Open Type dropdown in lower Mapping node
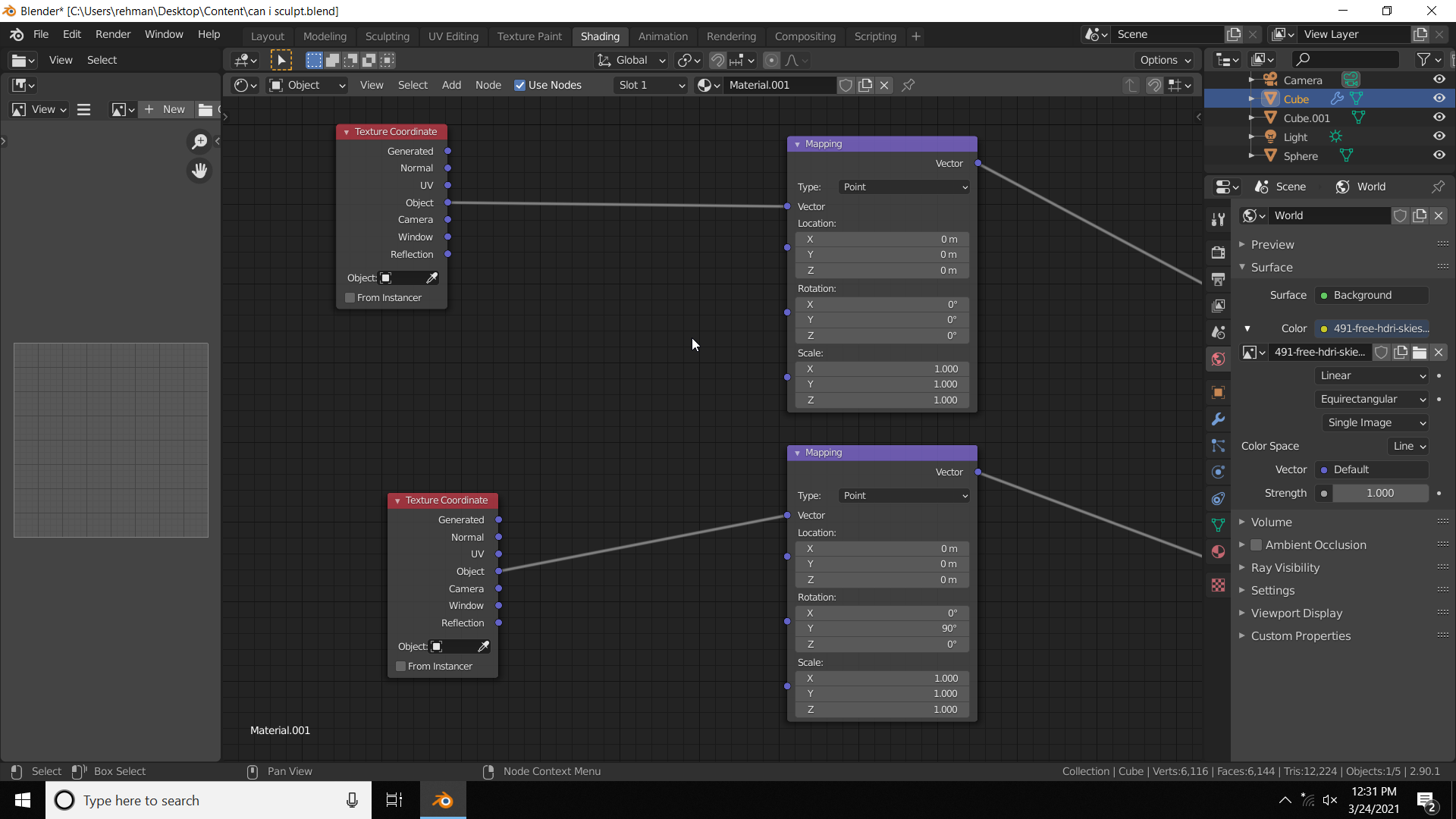Screen dimensions: 1456x819 click(x=905, y=495)
